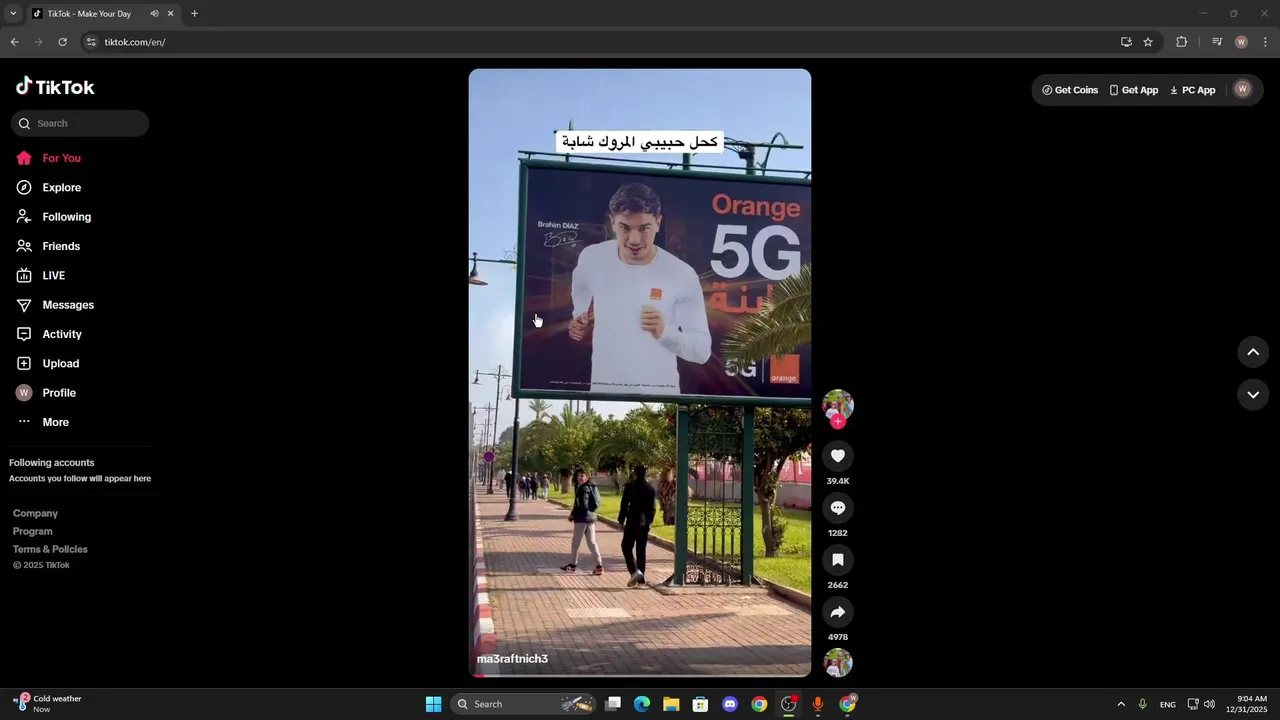Bookmark this page with the star icon
The width and height of the screenshot is (1280, 720).
1148,42
